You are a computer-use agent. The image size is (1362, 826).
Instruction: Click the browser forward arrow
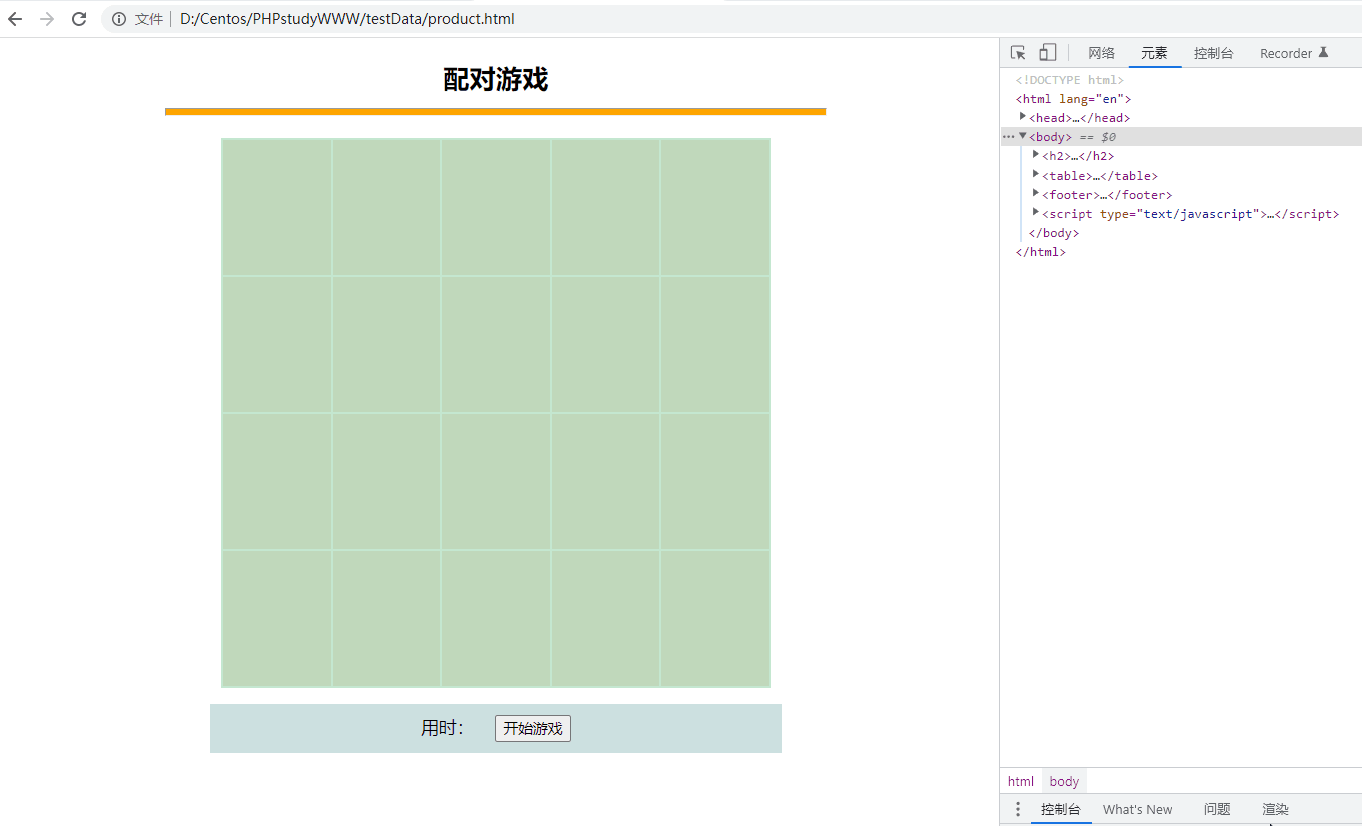tap(47, 19)
